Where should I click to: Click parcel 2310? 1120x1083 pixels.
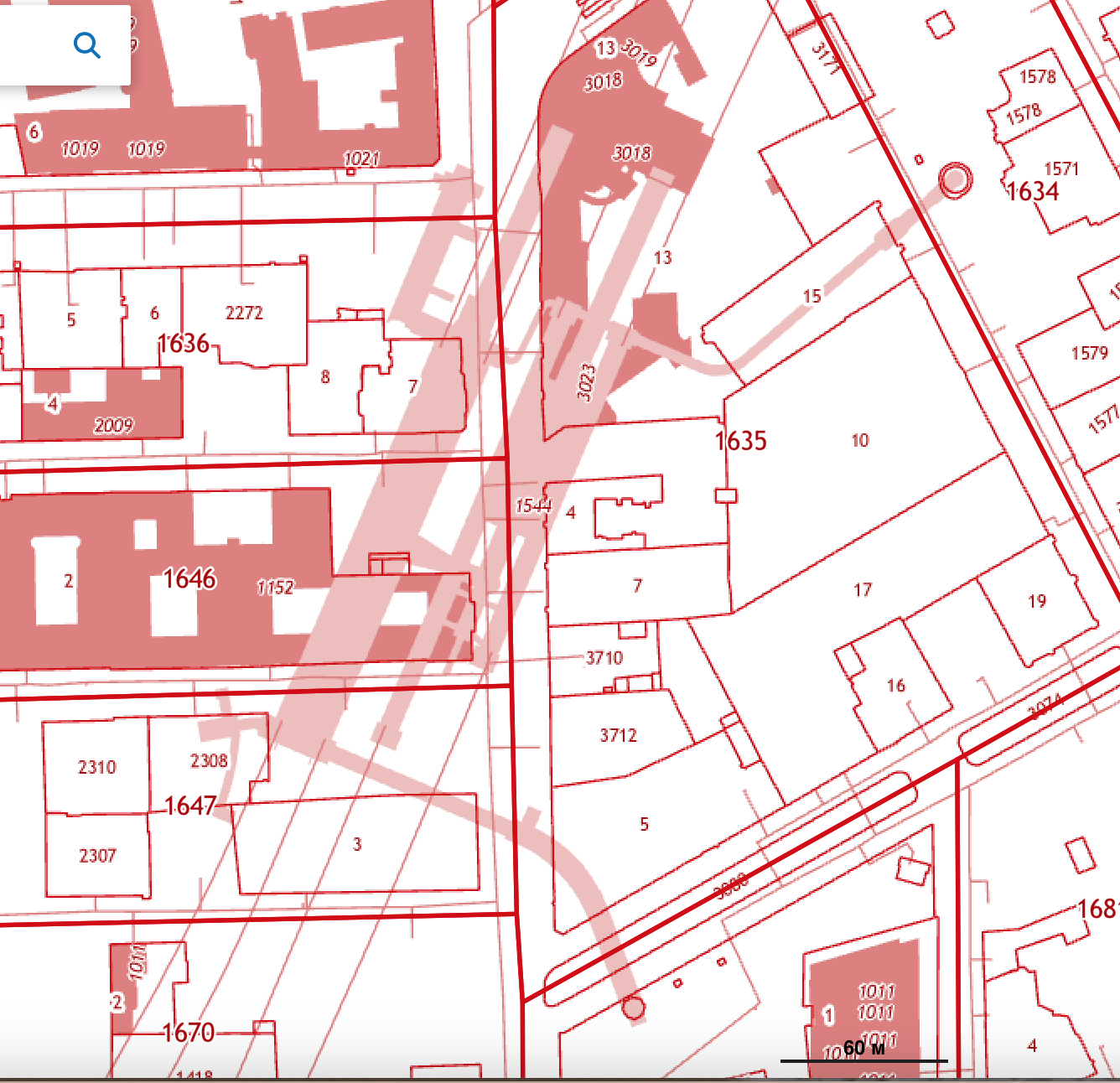tap(97, 767)
